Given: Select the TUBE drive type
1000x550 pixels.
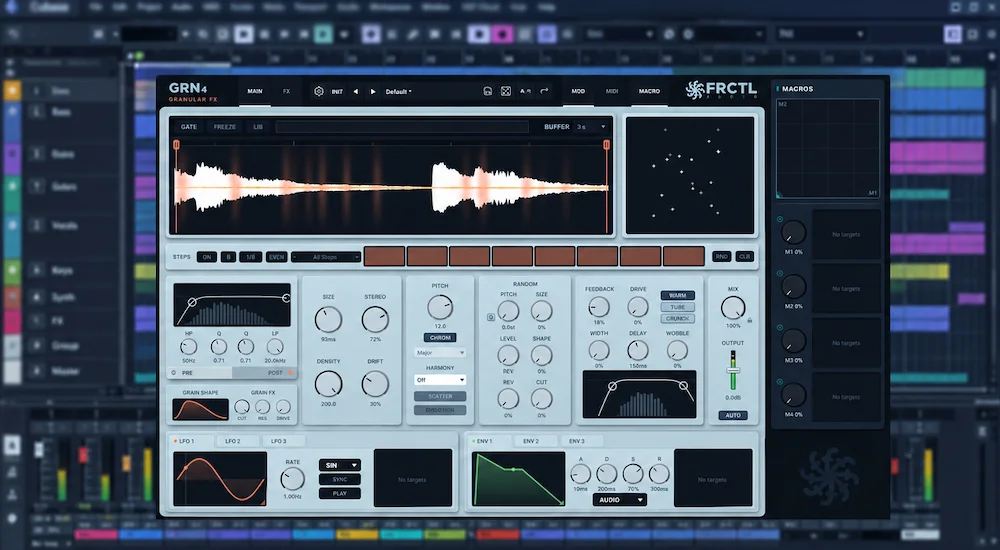Looking at the screenshot, I should click(x=677, y=307).
